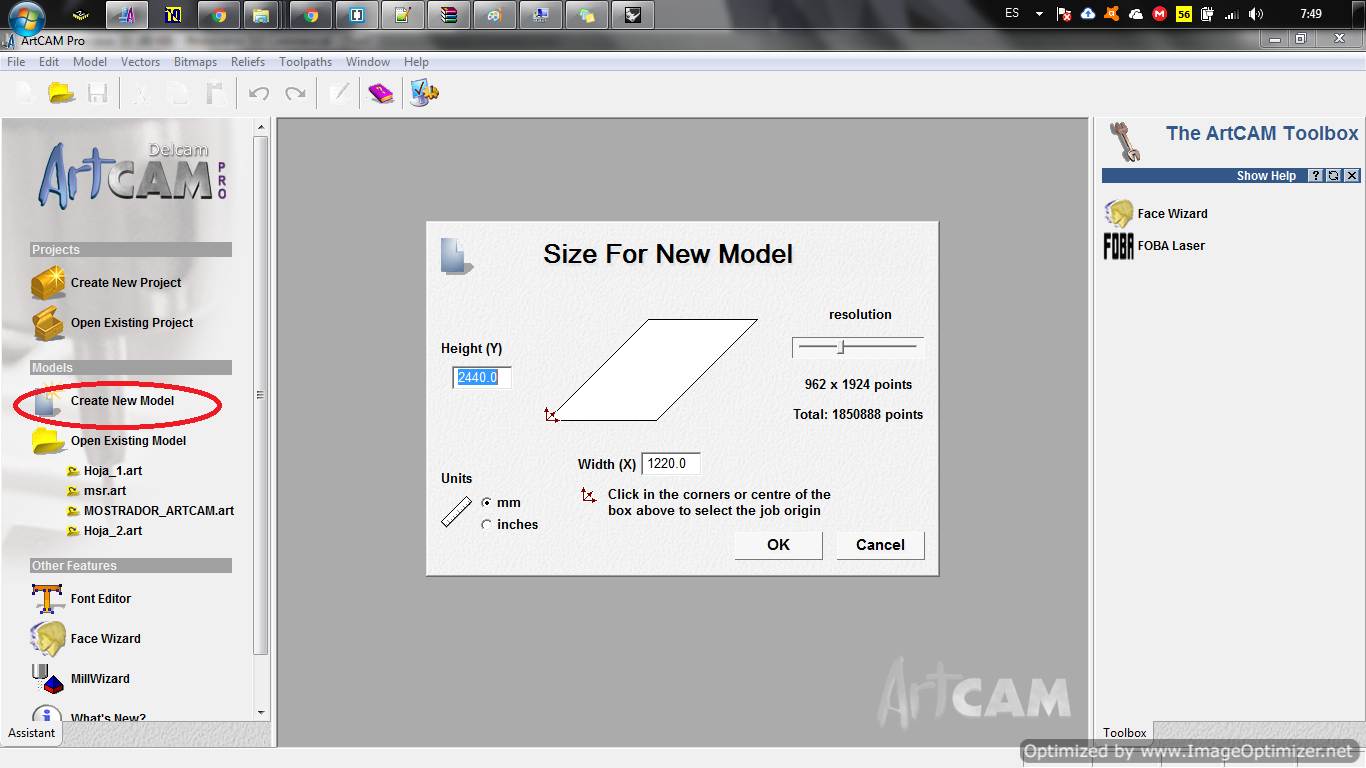Open the purple Help book toolbar icon

pos(381,93)
